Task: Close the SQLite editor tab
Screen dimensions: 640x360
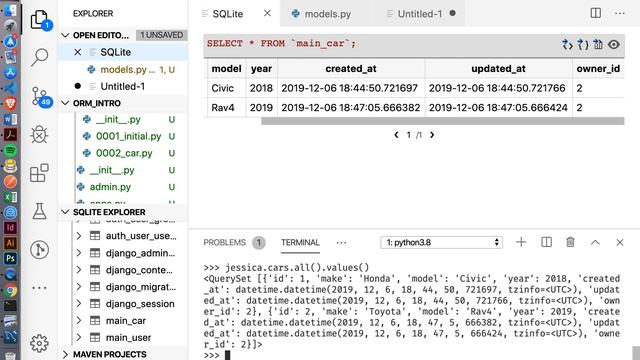Action: 267,13
